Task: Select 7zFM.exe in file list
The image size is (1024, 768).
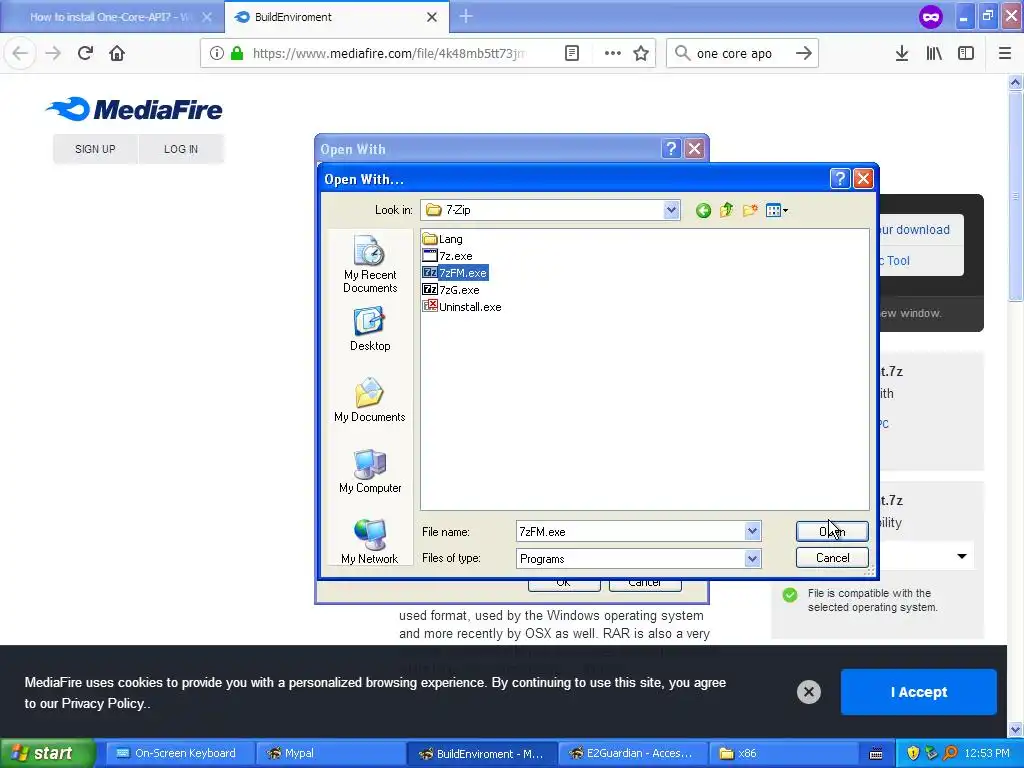Action: (455, 273)
